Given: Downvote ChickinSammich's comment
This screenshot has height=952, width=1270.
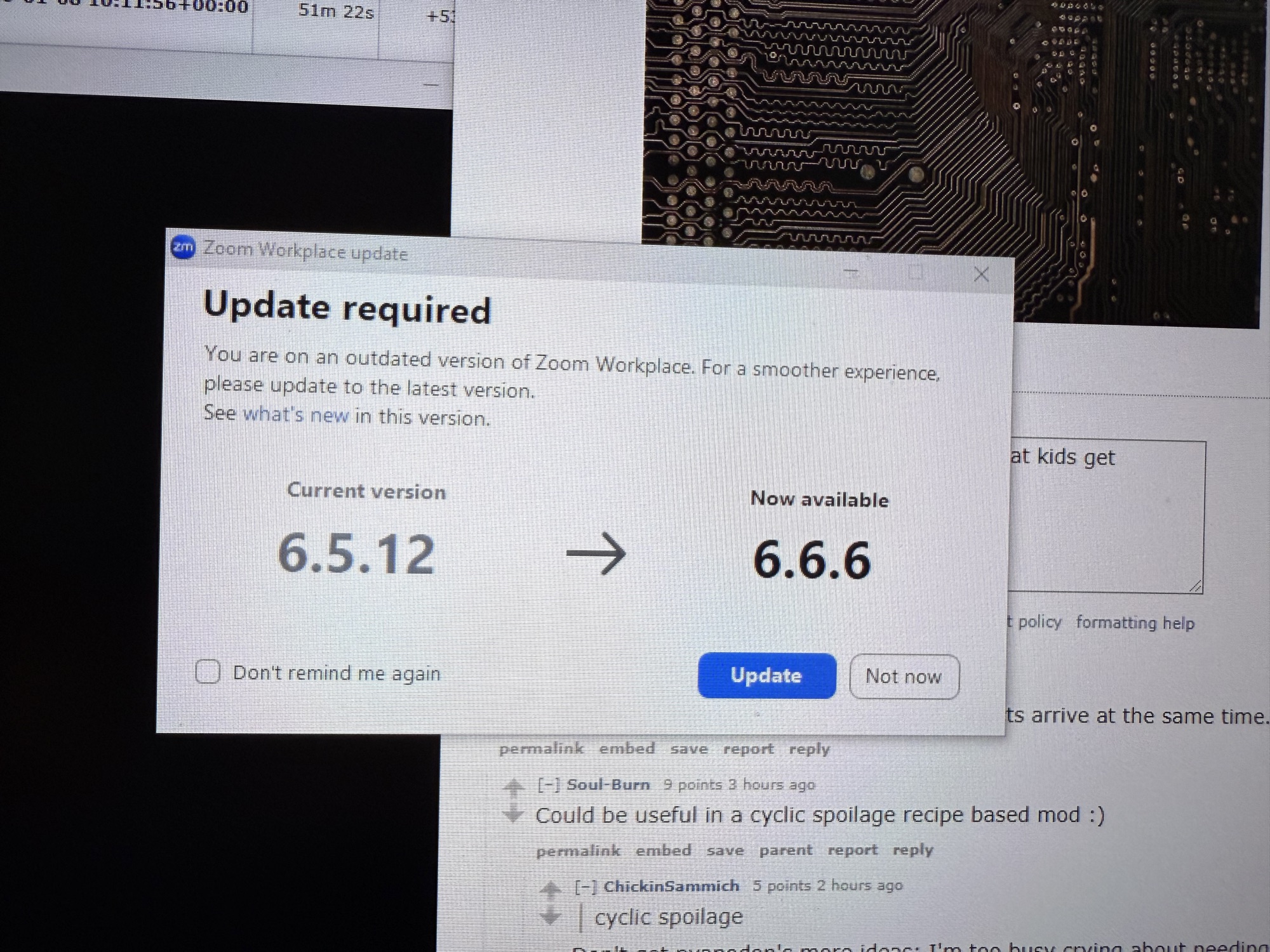Looking at the screenshot, I should tap(551, 916).
